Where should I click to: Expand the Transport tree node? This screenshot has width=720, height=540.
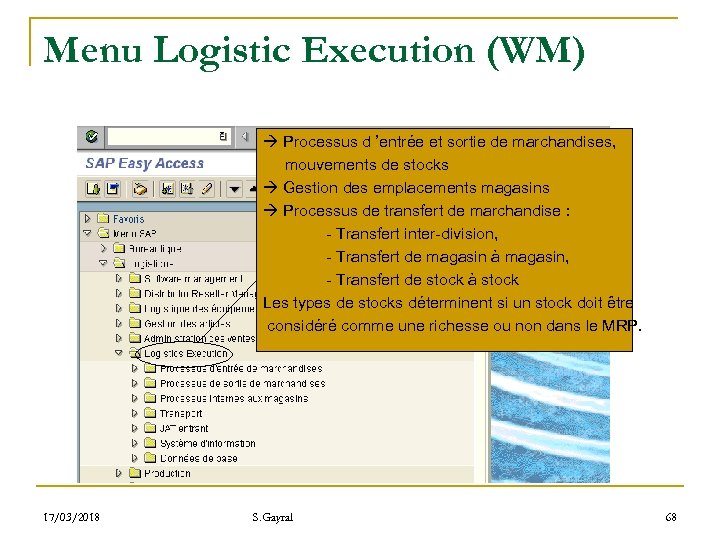coord(134,413)
